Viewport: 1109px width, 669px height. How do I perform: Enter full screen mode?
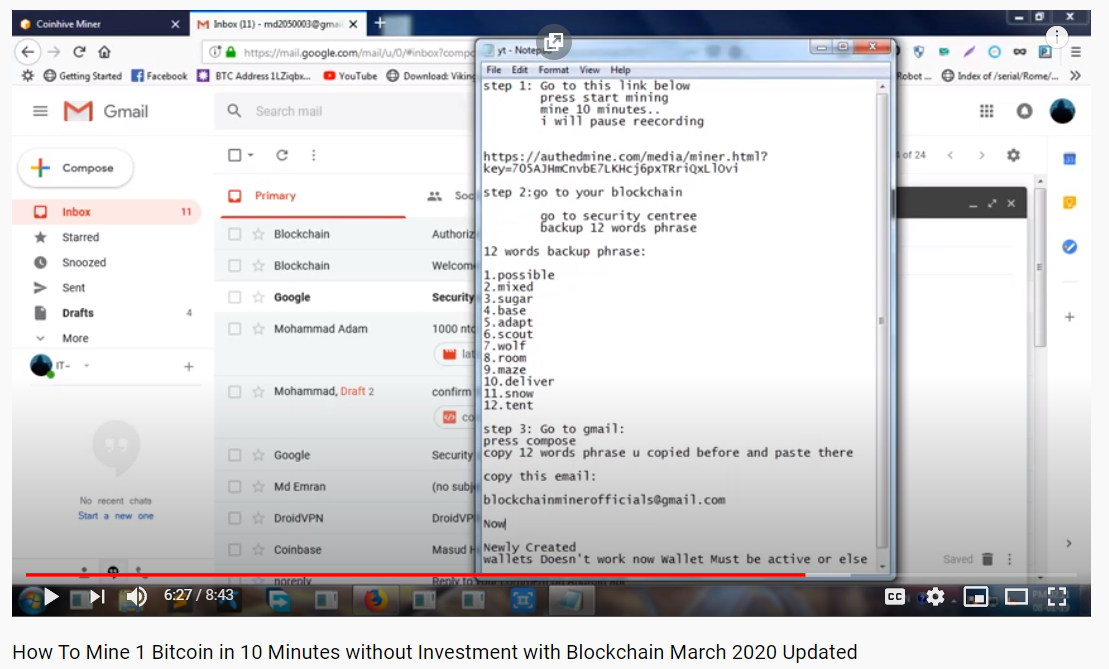pyautogui.click(x=1057, y=597)
